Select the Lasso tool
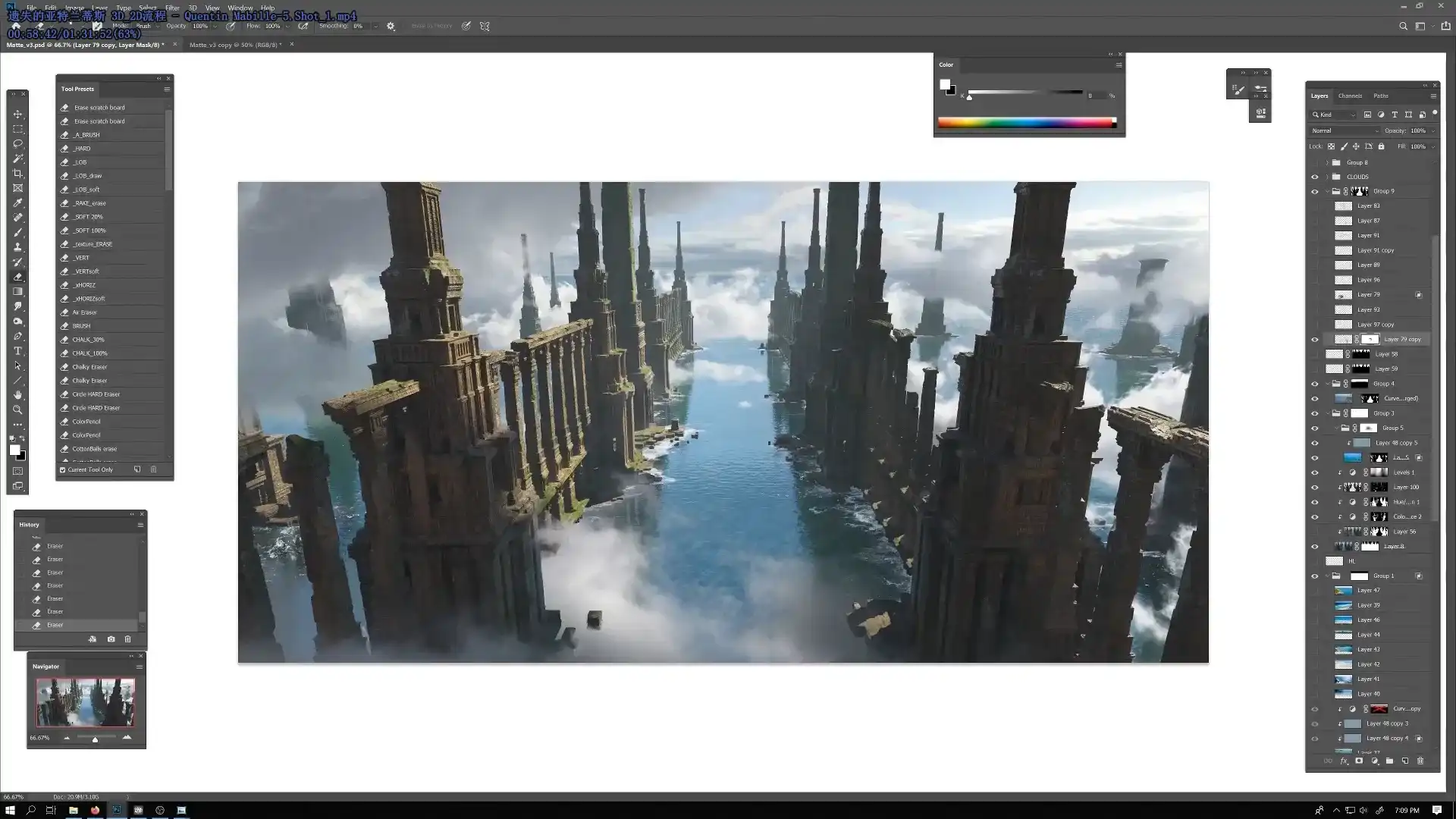 tap(17, 144)
